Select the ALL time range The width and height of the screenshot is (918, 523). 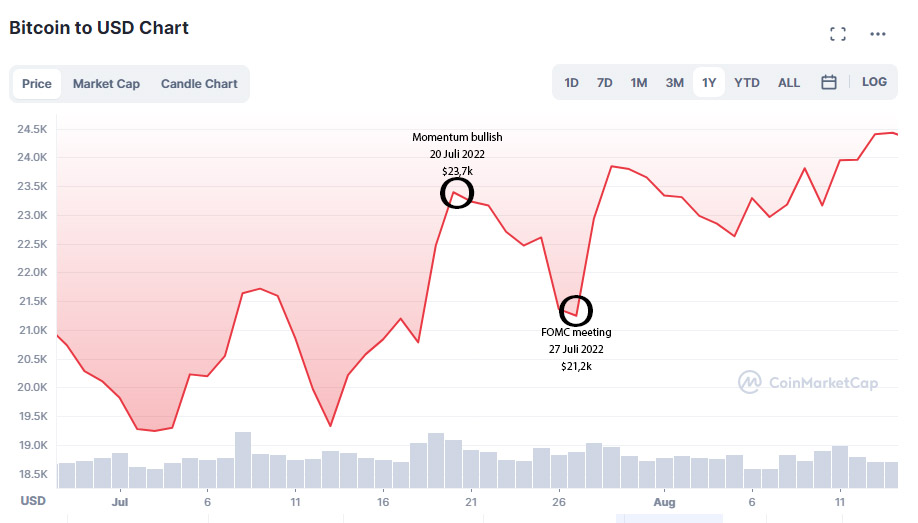(x=789, y=83)
